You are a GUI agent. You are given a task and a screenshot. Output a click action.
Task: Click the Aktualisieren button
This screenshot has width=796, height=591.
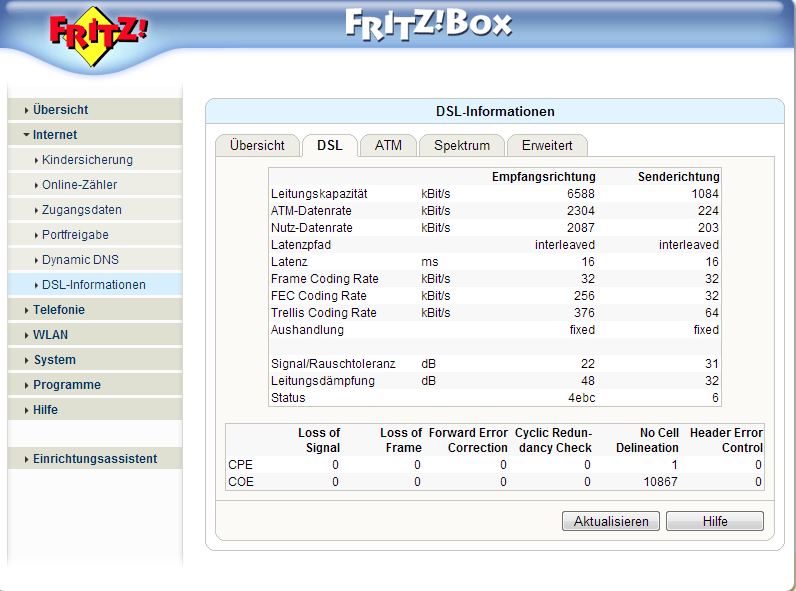(611, 521)
